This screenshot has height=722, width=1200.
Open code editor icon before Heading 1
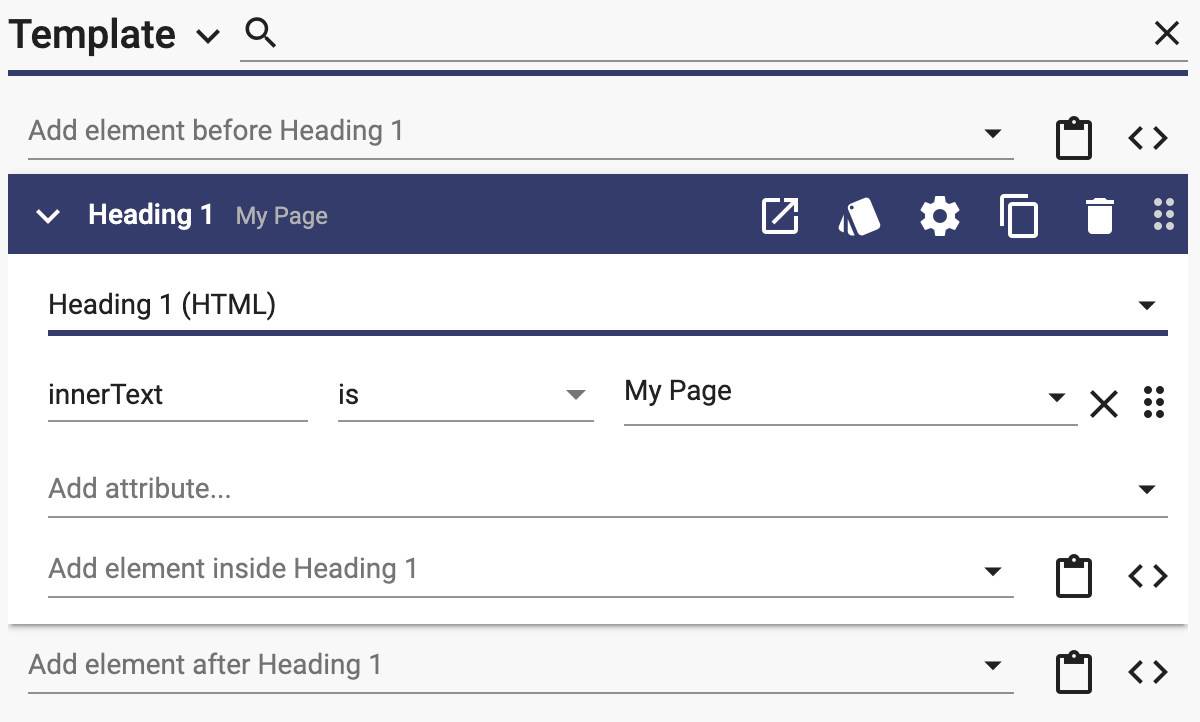[x=1147, y=138]
